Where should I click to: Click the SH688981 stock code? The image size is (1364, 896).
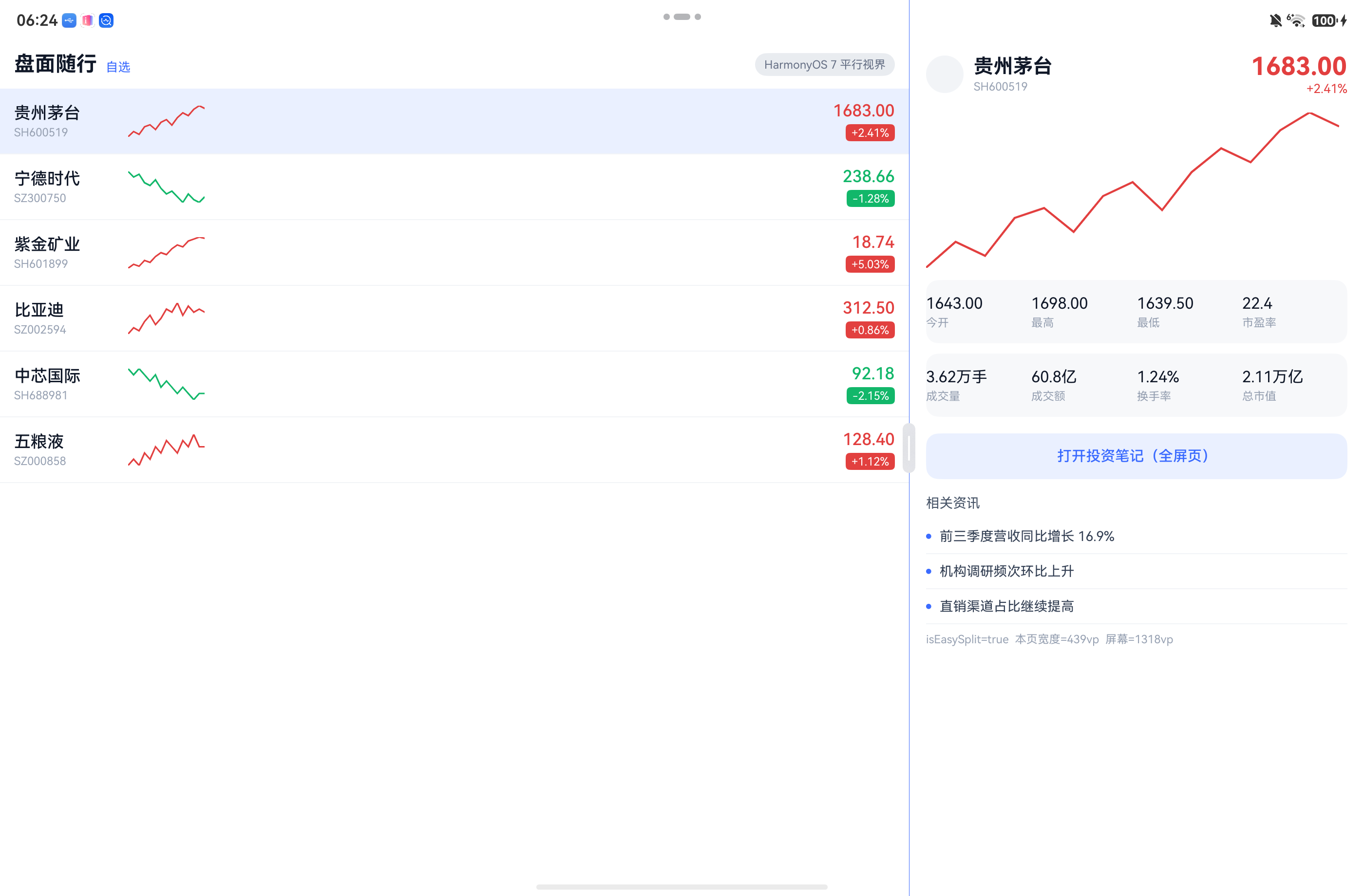41,395
